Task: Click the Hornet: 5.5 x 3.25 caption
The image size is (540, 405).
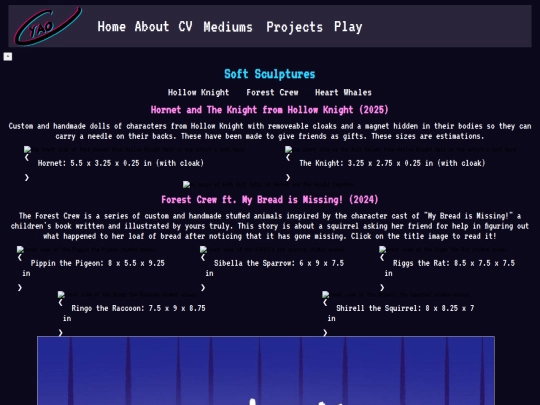Action: point(121,163)
